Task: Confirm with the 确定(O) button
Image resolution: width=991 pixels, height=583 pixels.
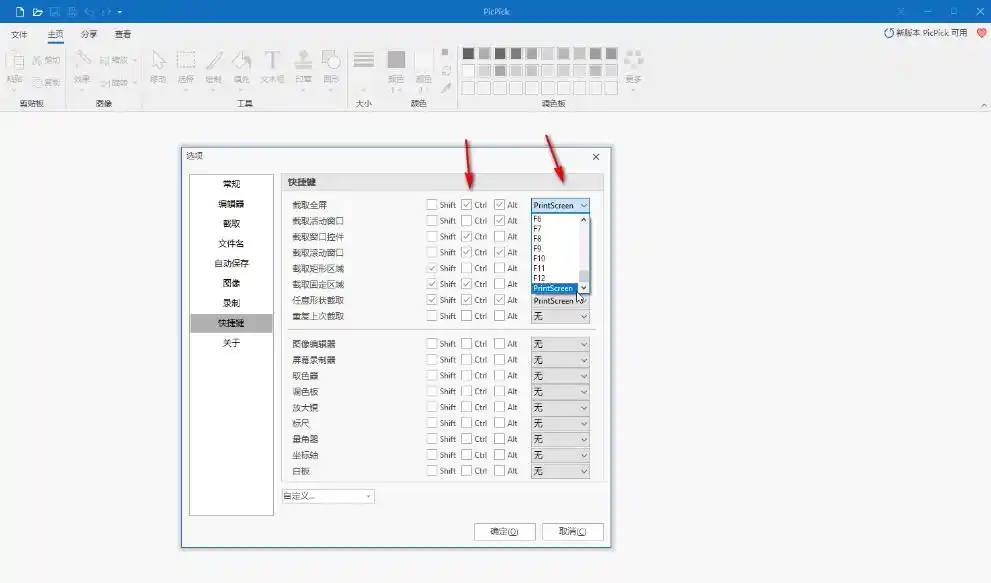Action: click(504, 531)
